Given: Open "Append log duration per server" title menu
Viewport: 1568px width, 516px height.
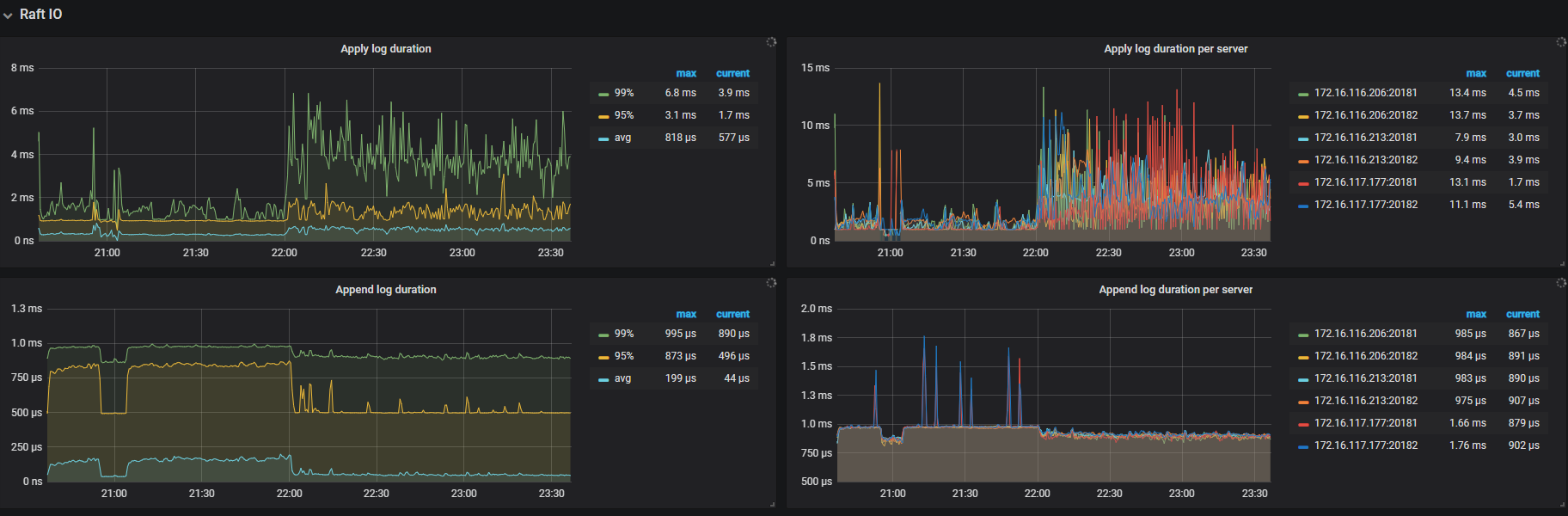Looking at the screenshot, I should click(1175, 290).
